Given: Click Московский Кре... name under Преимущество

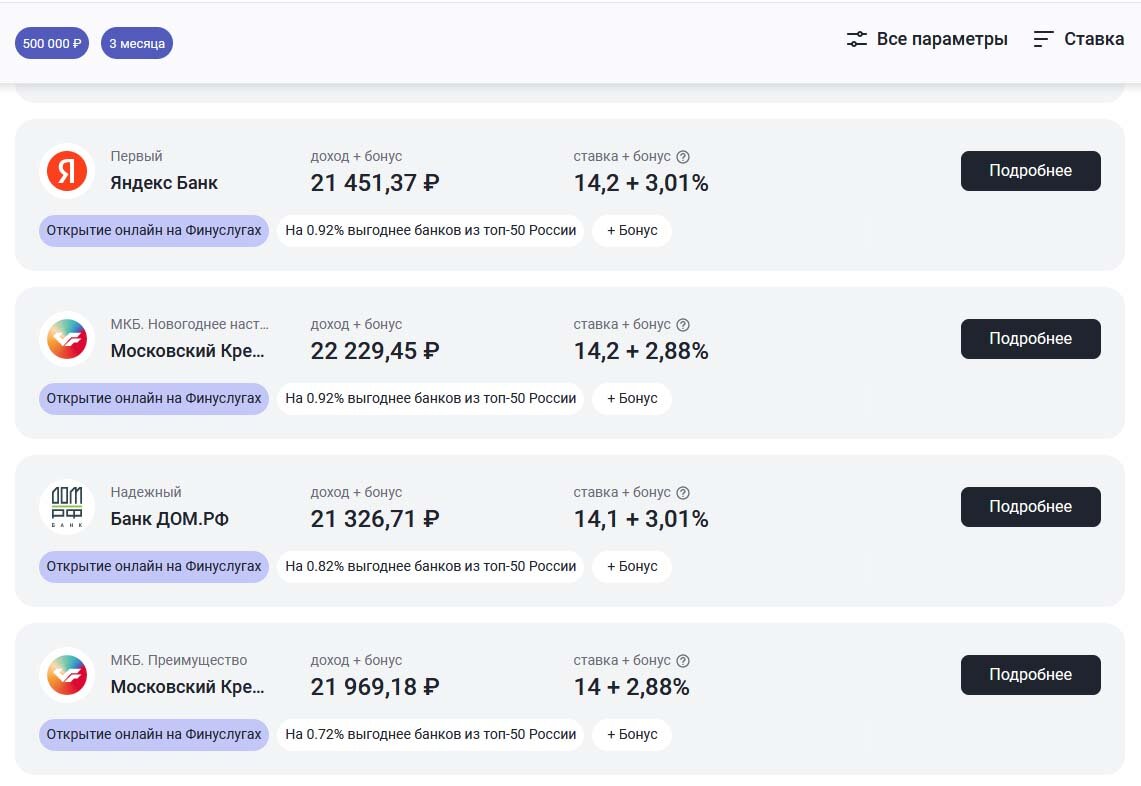Looking at the screenshot, I should (x=187, y=688).
